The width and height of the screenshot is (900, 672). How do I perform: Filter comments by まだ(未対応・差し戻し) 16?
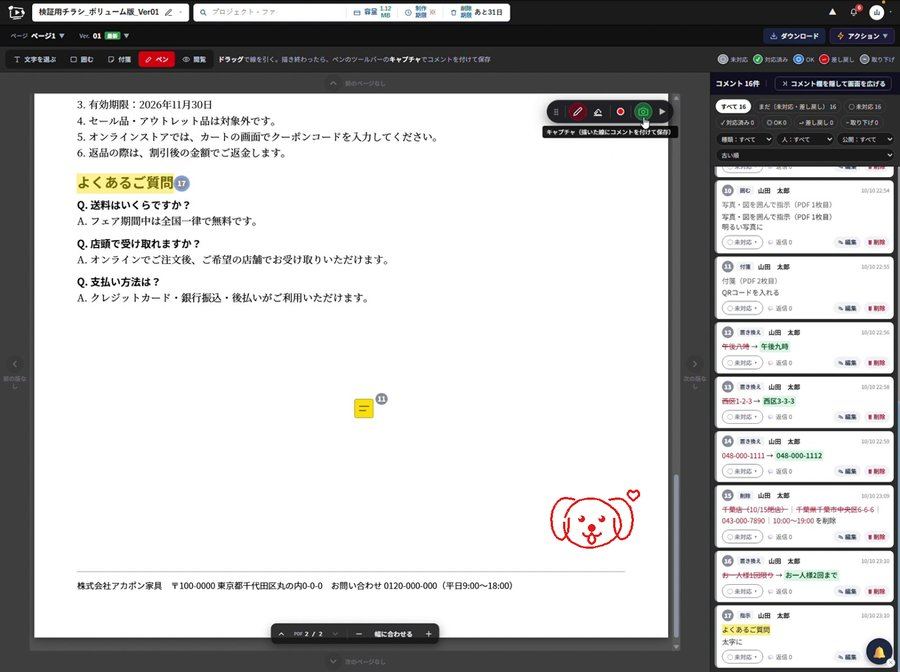797,107
